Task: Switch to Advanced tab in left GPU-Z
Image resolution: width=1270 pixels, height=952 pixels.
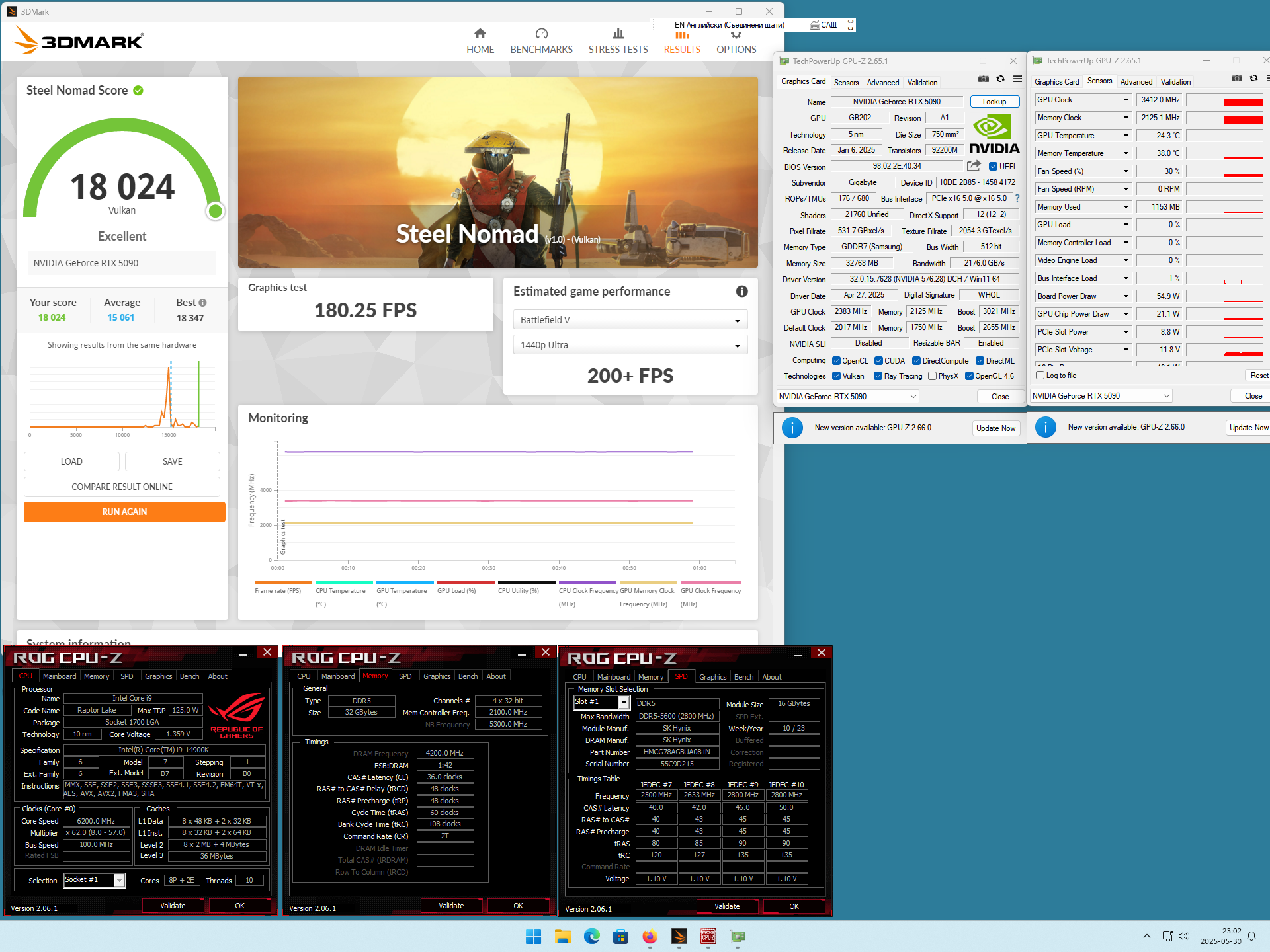Action: 883,83
